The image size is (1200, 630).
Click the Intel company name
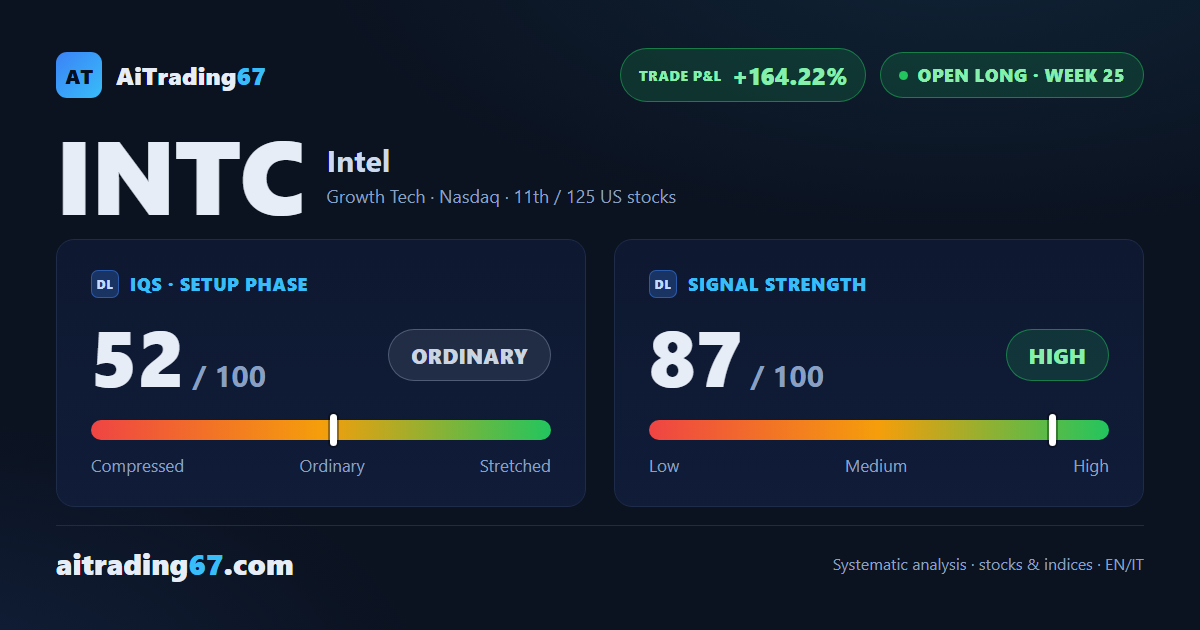[x=358, y=162]
